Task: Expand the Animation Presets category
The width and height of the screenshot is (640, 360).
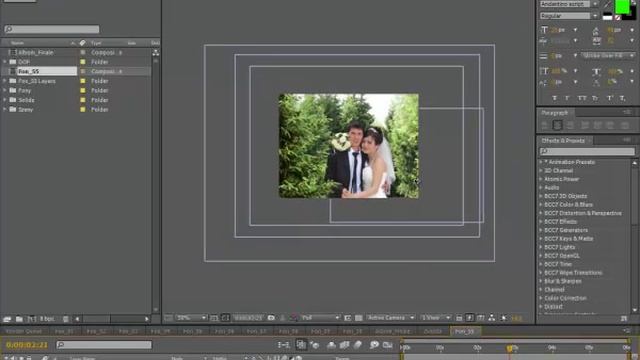Action: 541,162
